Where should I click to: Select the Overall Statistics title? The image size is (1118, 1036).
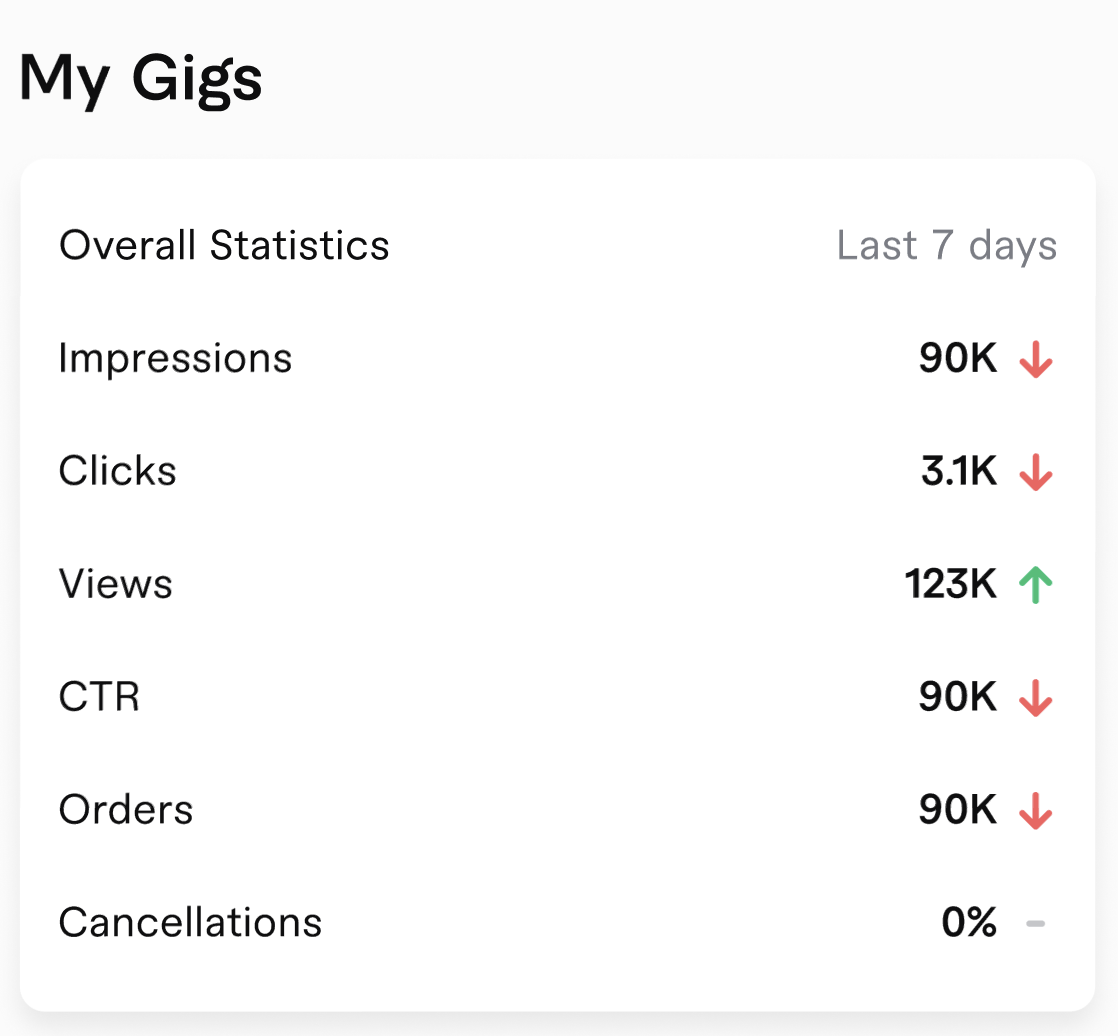(x=224, y=245)
